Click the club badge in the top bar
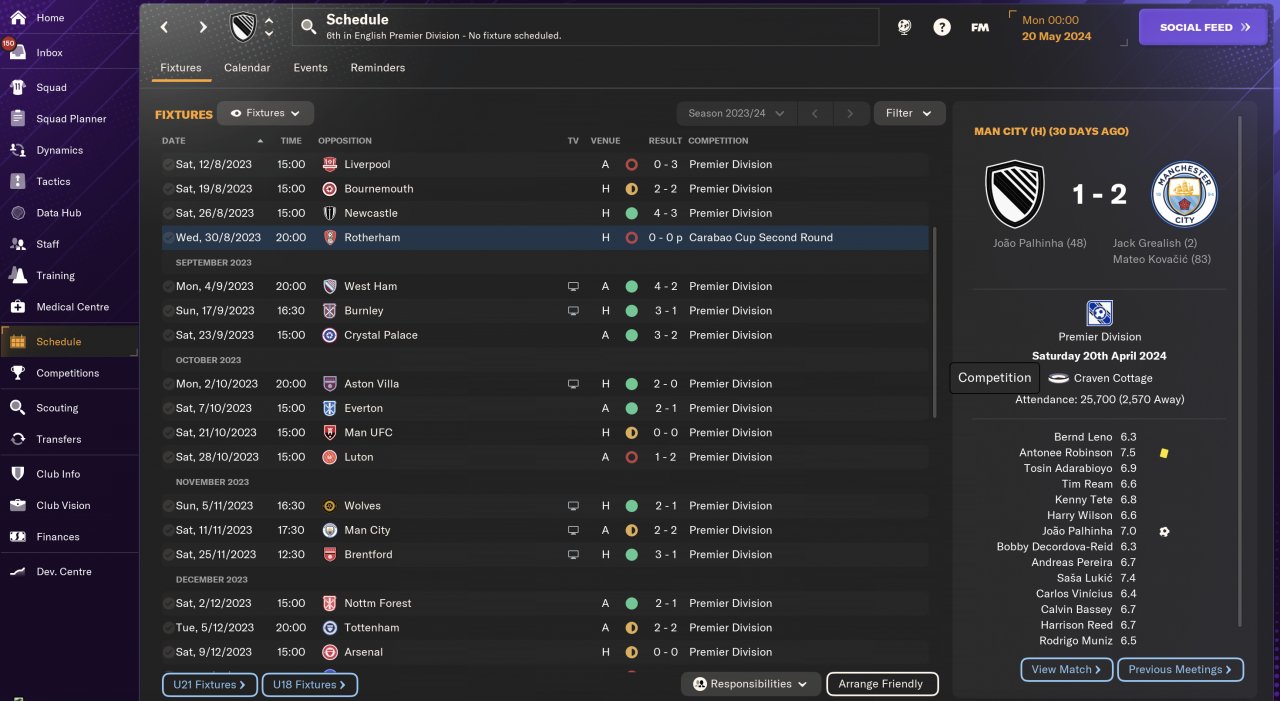 (x=243, y=27)
